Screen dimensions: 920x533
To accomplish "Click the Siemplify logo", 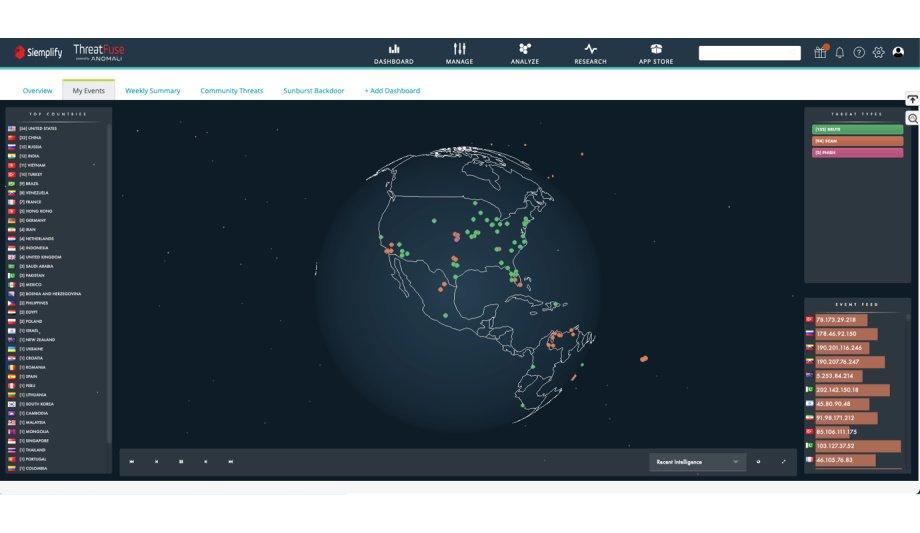I will tap(39, 52).
